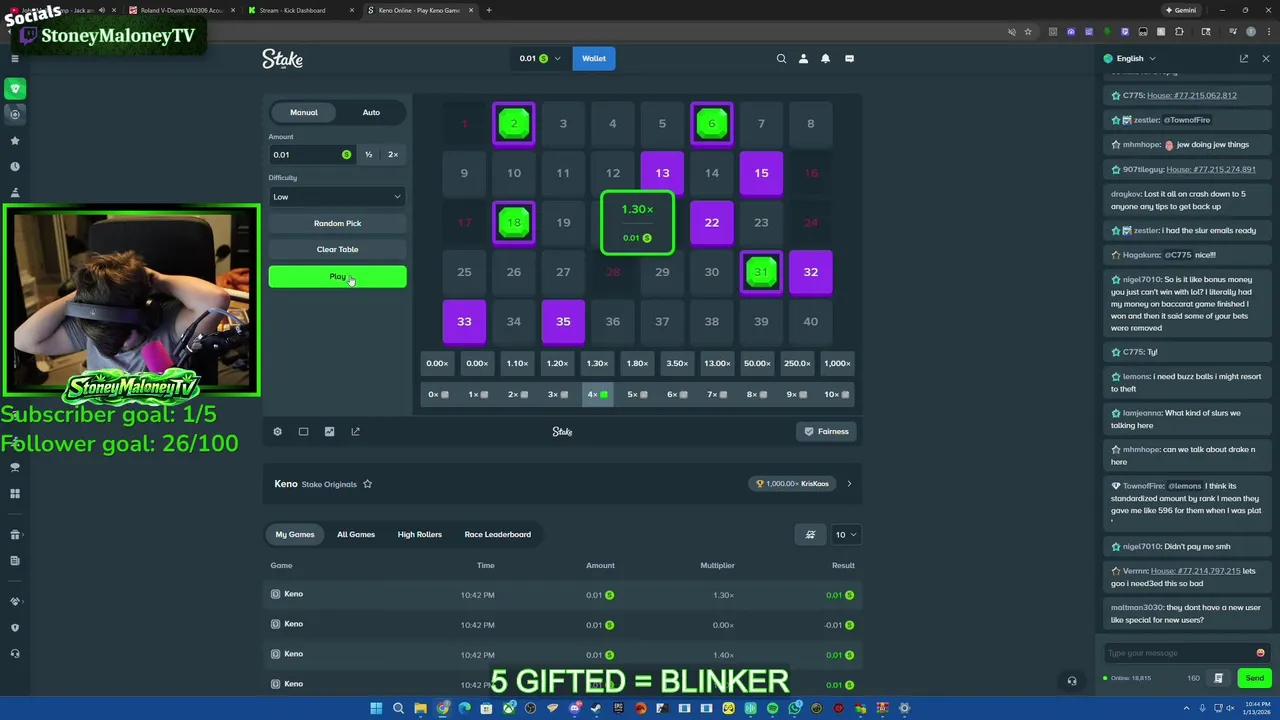This screenshot has height=720, width=1280.
Task: Open the High Rollers tab
Action: (420, 534)
